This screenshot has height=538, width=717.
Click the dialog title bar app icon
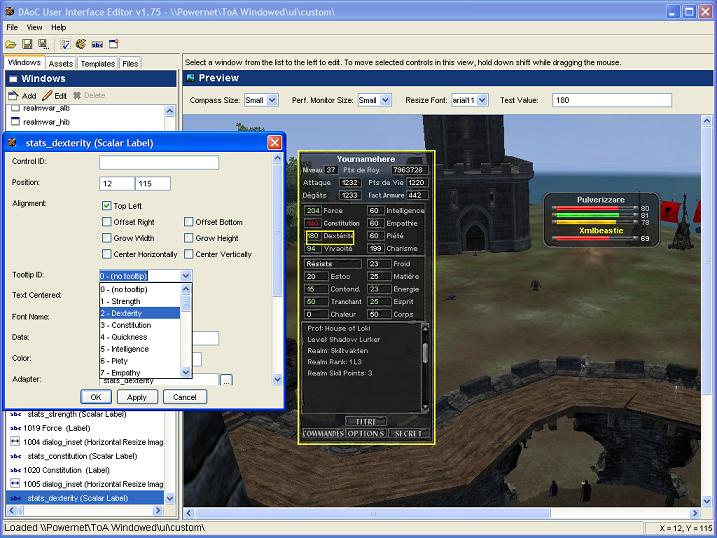[12, 143]
